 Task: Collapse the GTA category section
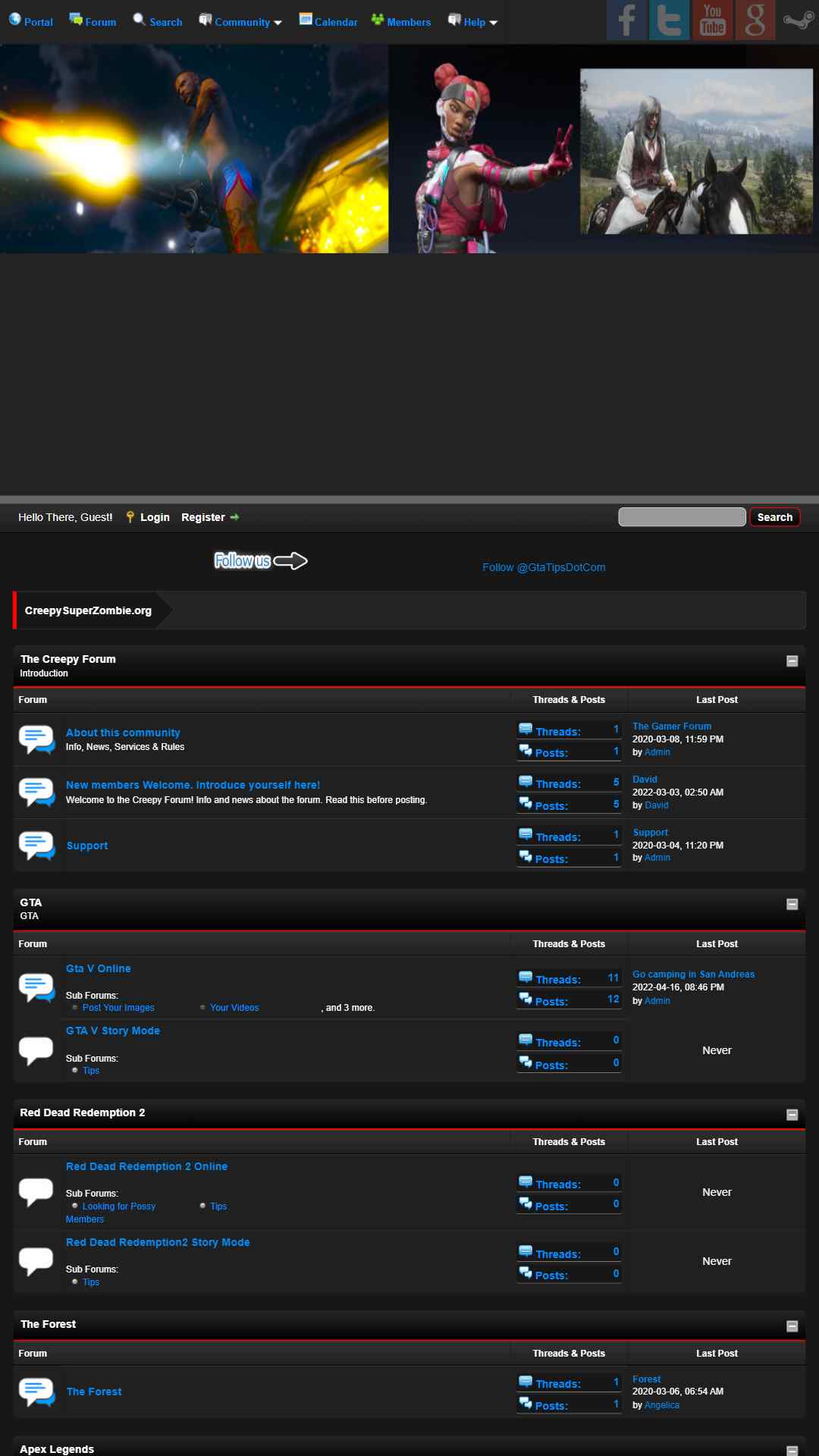point(792,904)
